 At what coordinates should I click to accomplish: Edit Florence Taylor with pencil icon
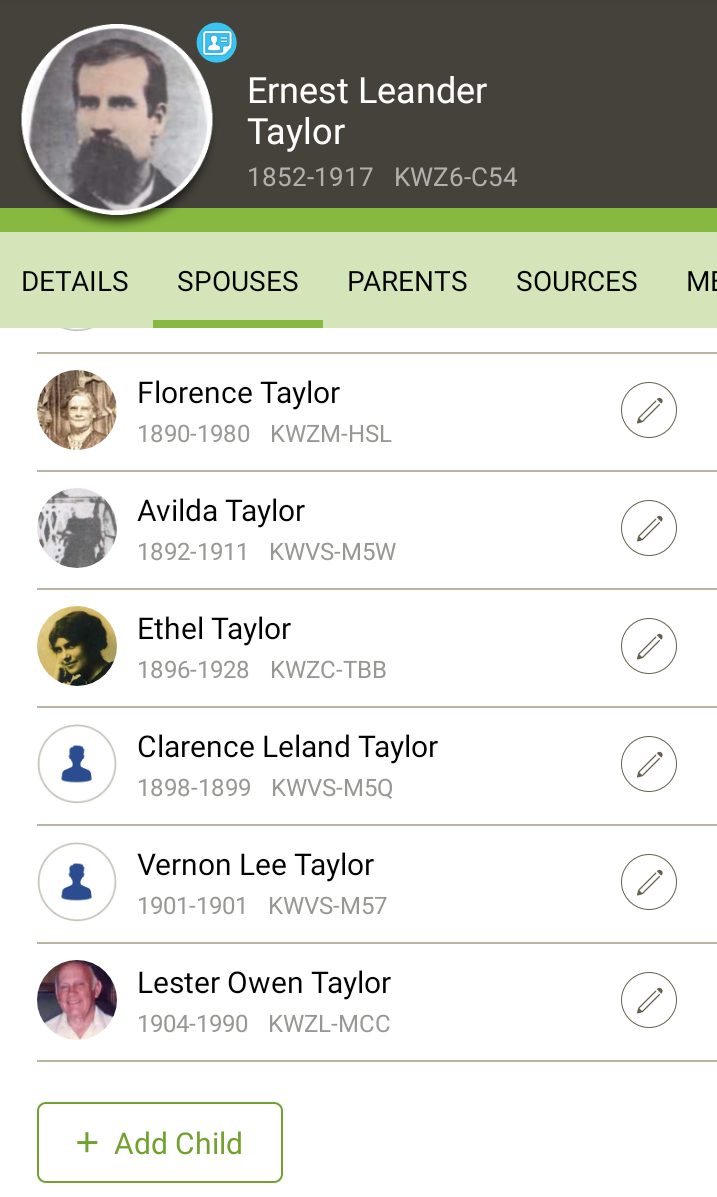point(649,410)
